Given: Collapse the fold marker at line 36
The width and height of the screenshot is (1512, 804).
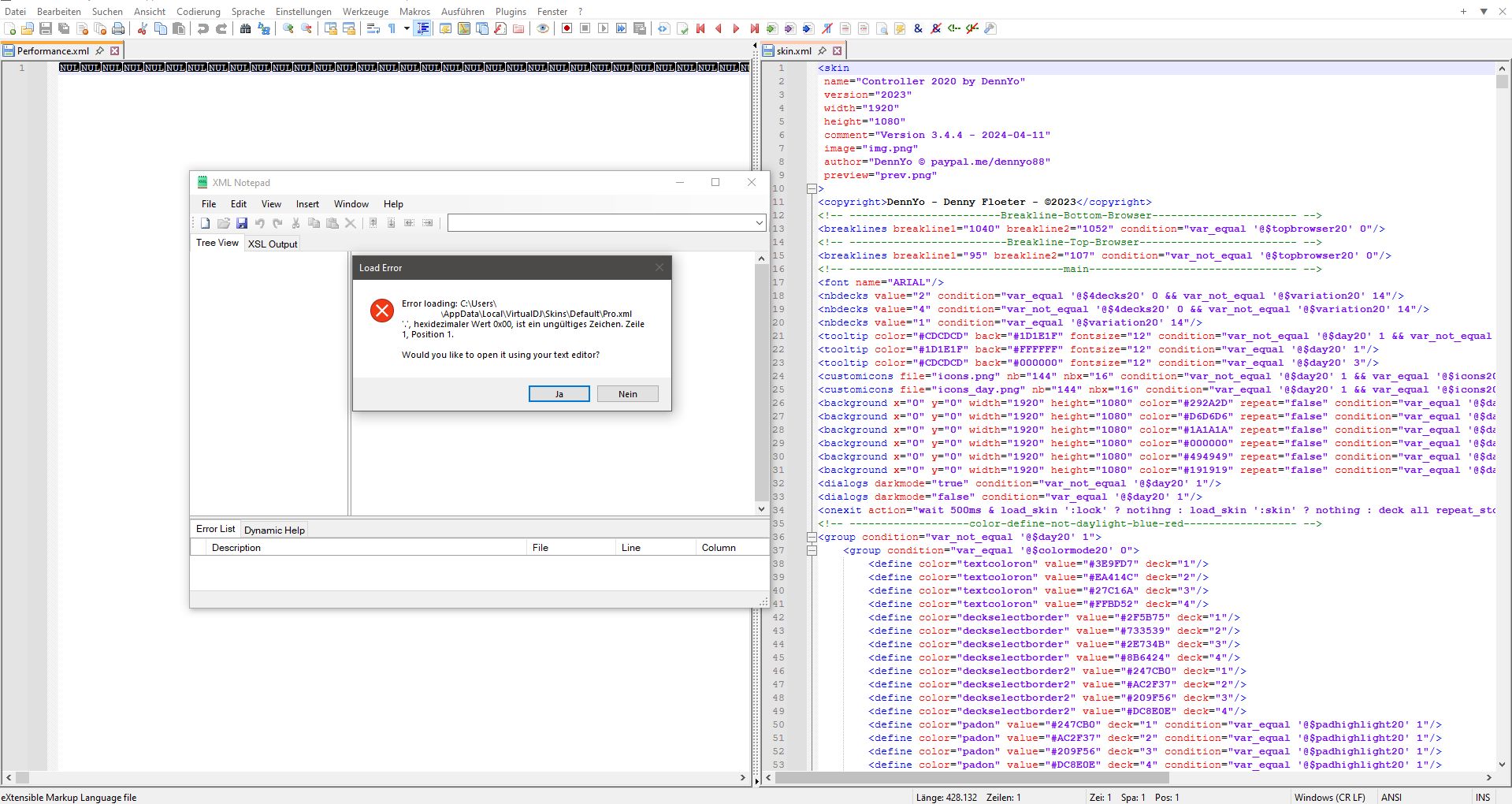Looking at the screenshot, I should [812, 537].
